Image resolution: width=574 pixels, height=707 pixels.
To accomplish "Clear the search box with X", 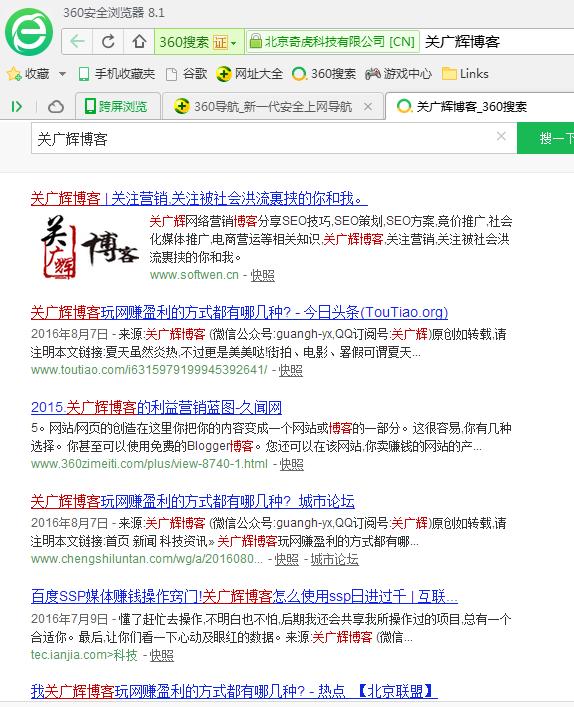I will tap(501, 136).
